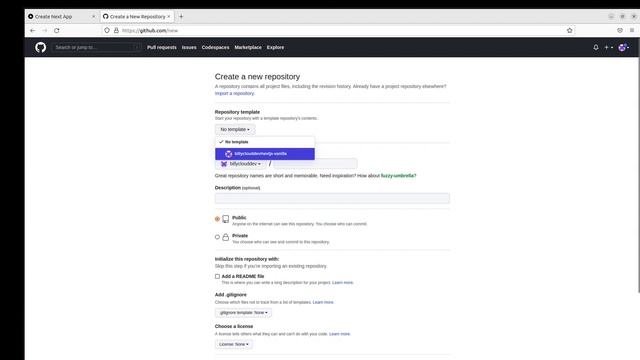Select the billyclouddev nextjs-vanilla template option
This screenshot has width=640, height=360.
pos(265,154)
